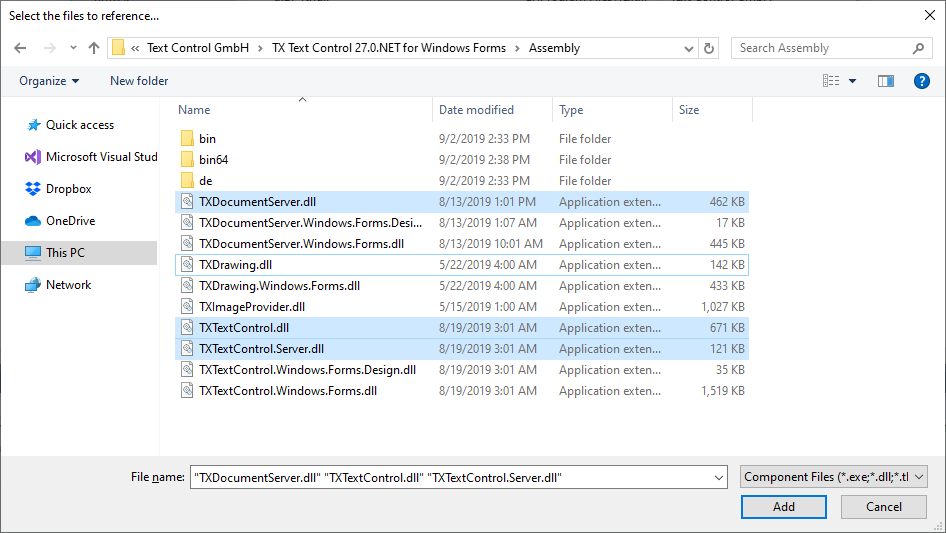
Task: Click the TXDrawing.dll file icon
Action: (187, 264)
